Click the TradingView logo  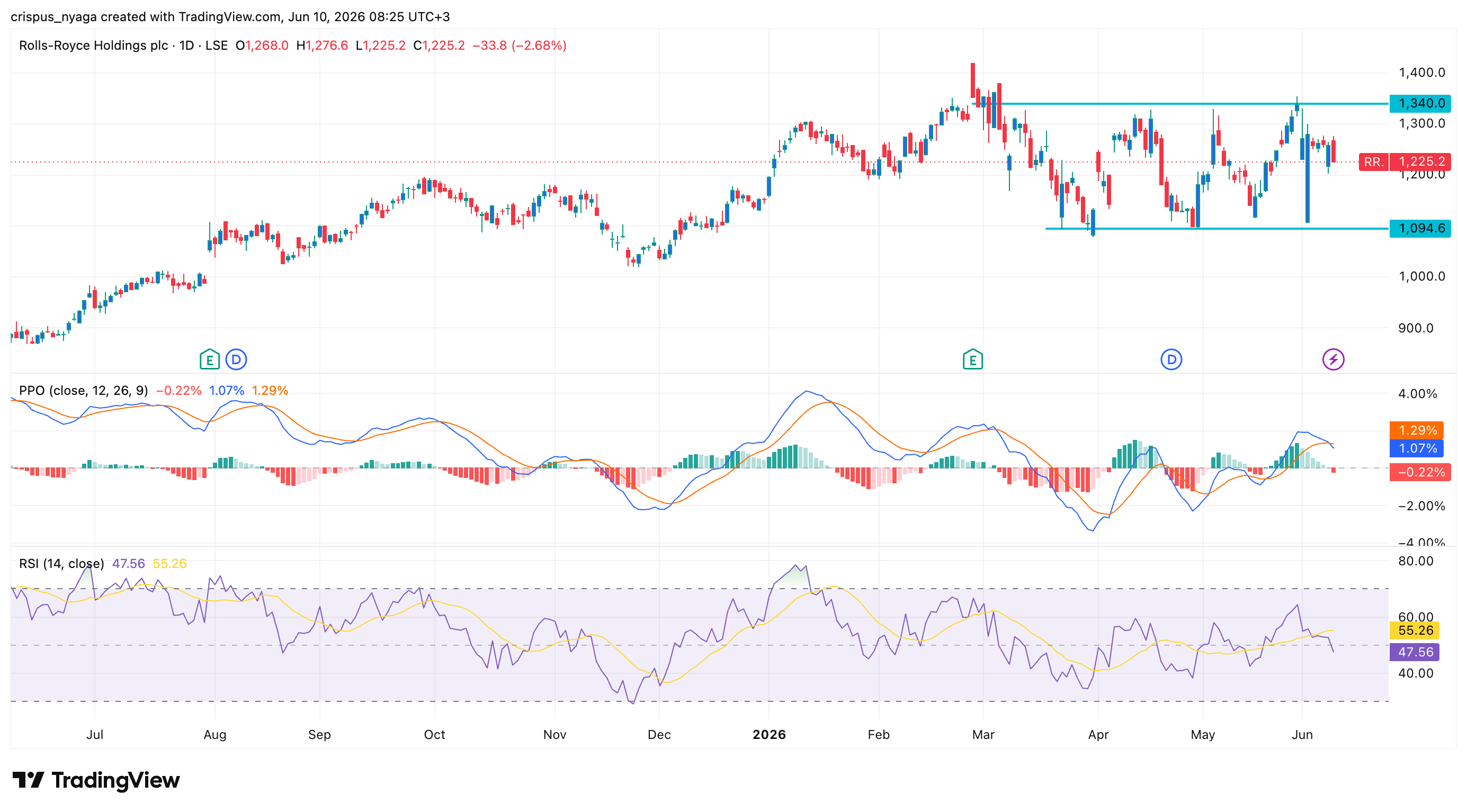pyautogui.click(x=96, y=780)
